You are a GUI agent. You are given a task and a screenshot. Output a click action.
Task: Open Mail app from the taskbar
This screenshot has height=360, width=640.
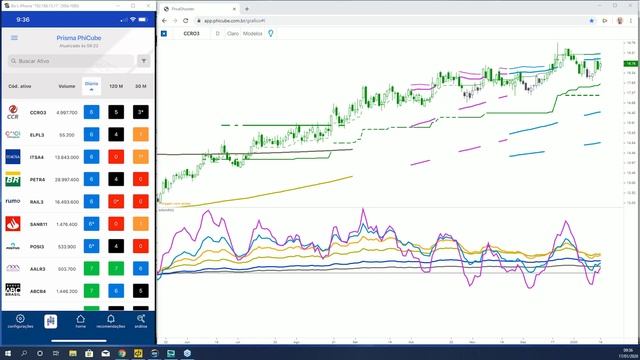(105, 353)
